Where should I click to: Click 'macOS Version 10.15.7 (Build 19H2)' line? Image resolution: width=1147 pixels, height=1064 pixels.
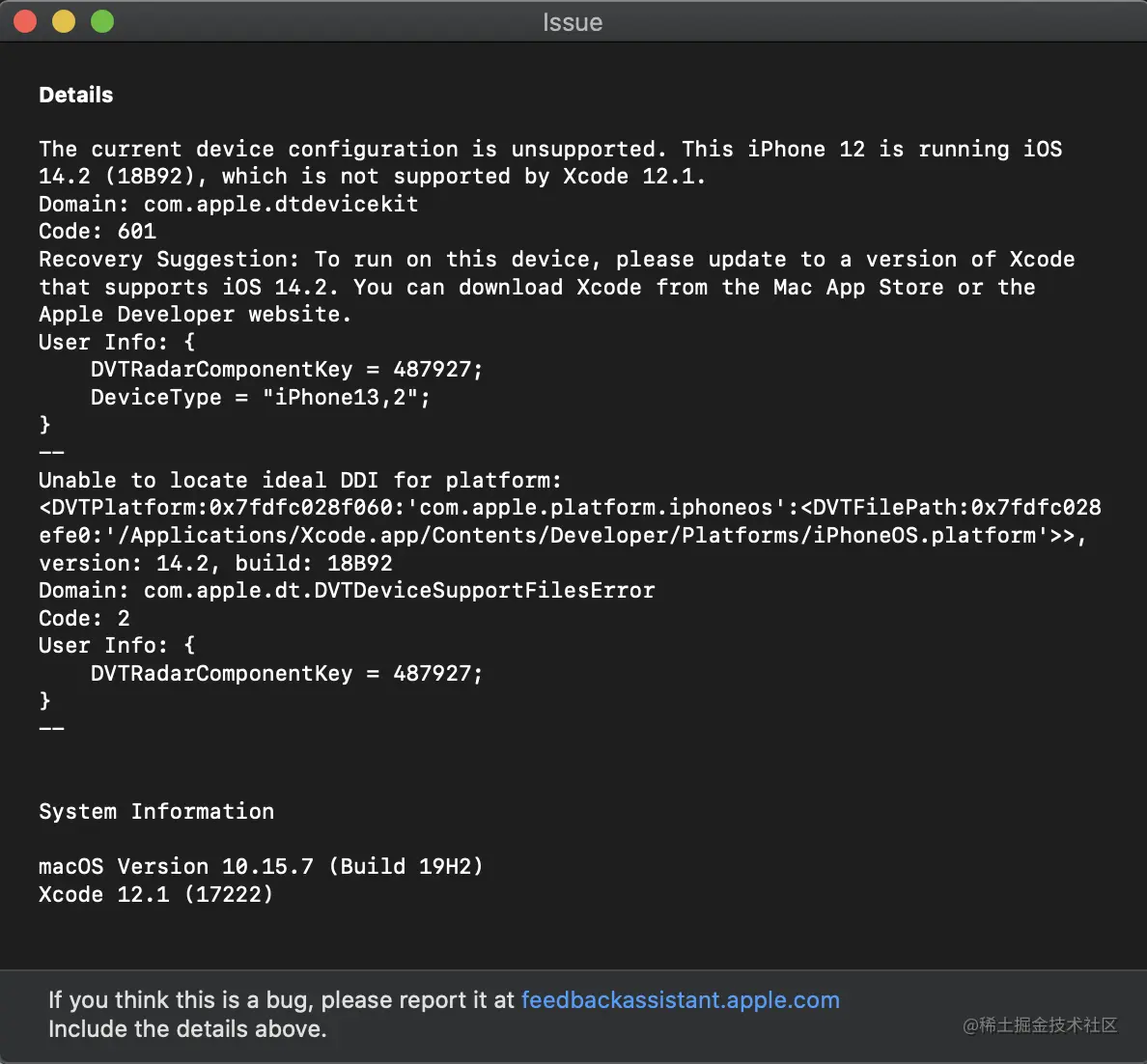coord(261,866)
